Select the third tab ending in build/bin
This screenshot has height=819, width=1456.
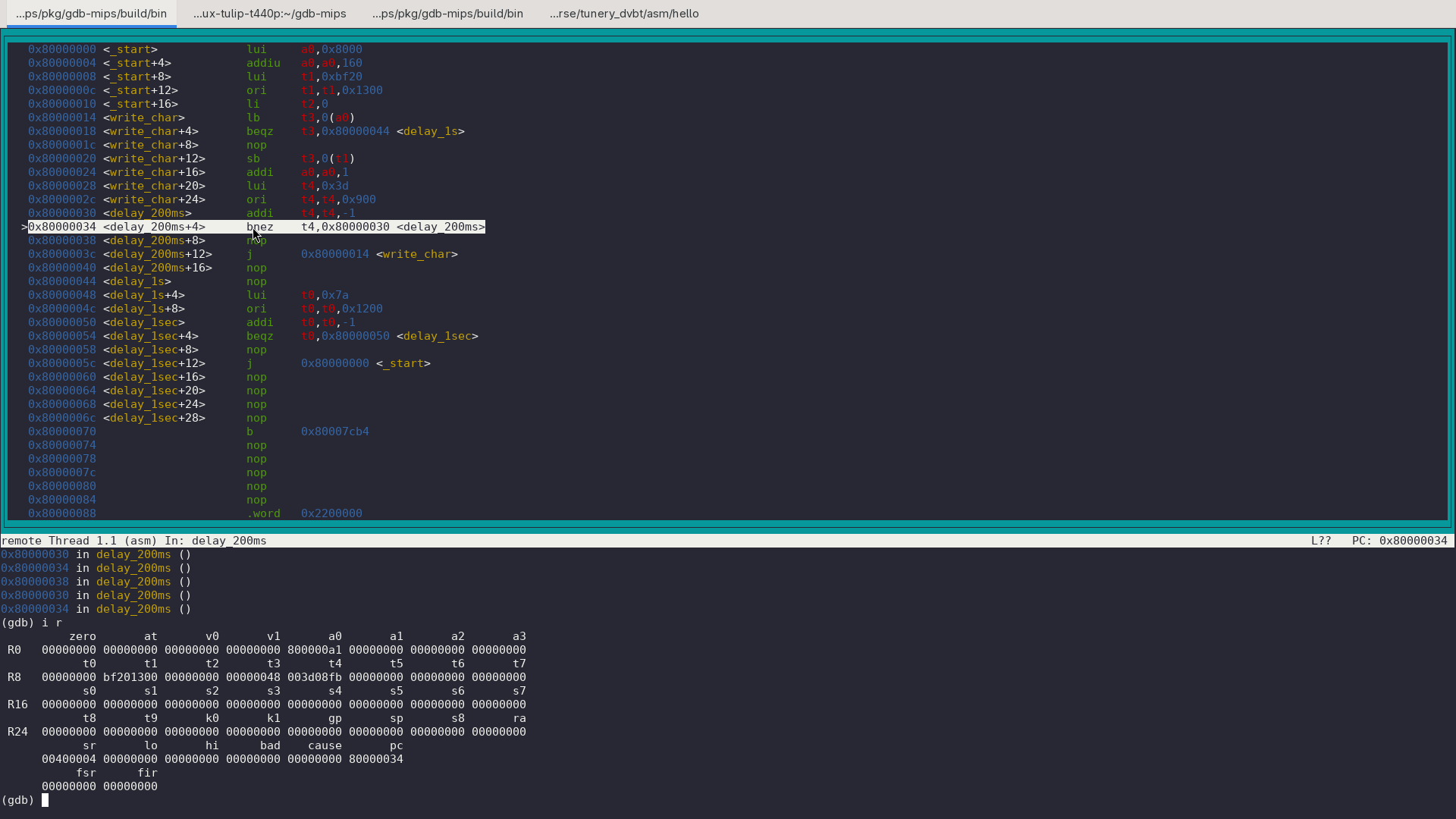point(447,14)
